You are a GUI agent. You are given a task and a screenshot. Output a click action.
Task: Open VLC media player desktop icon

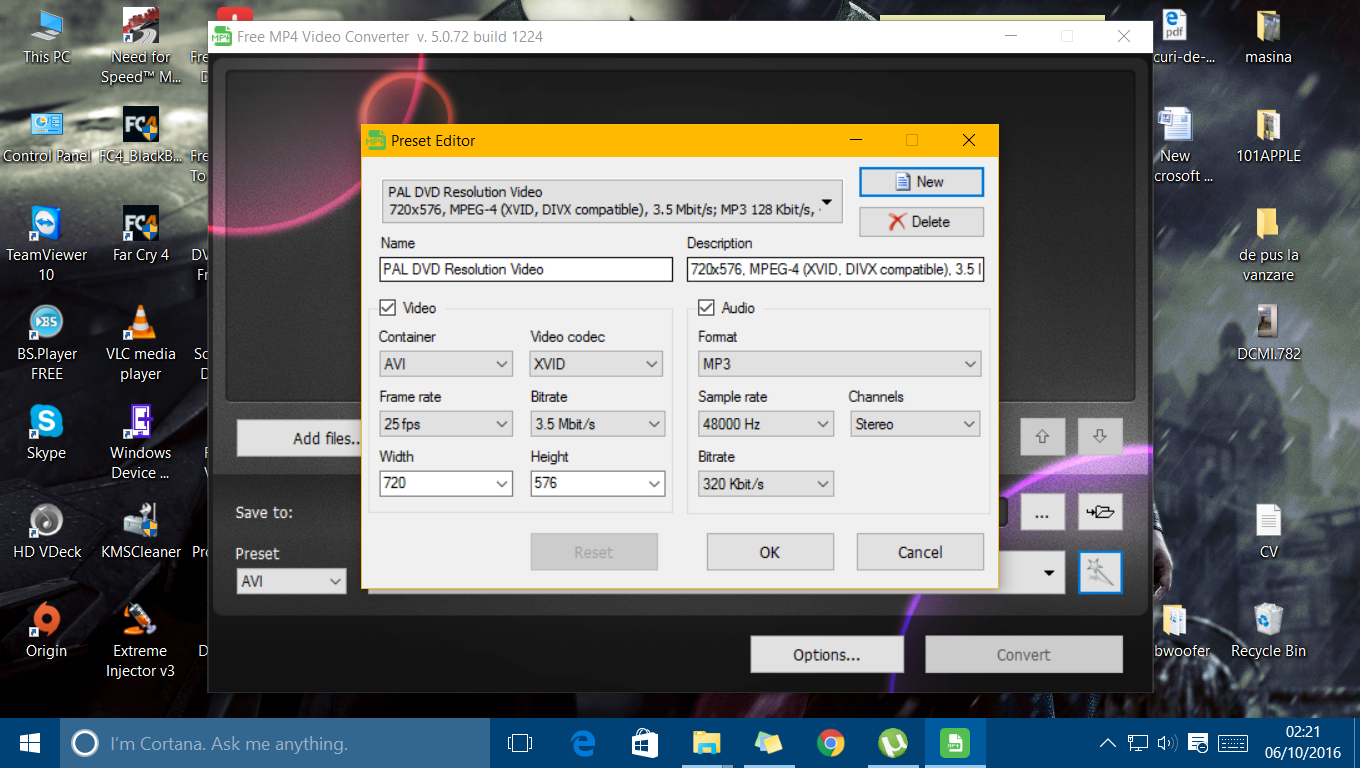pos(140,343)
